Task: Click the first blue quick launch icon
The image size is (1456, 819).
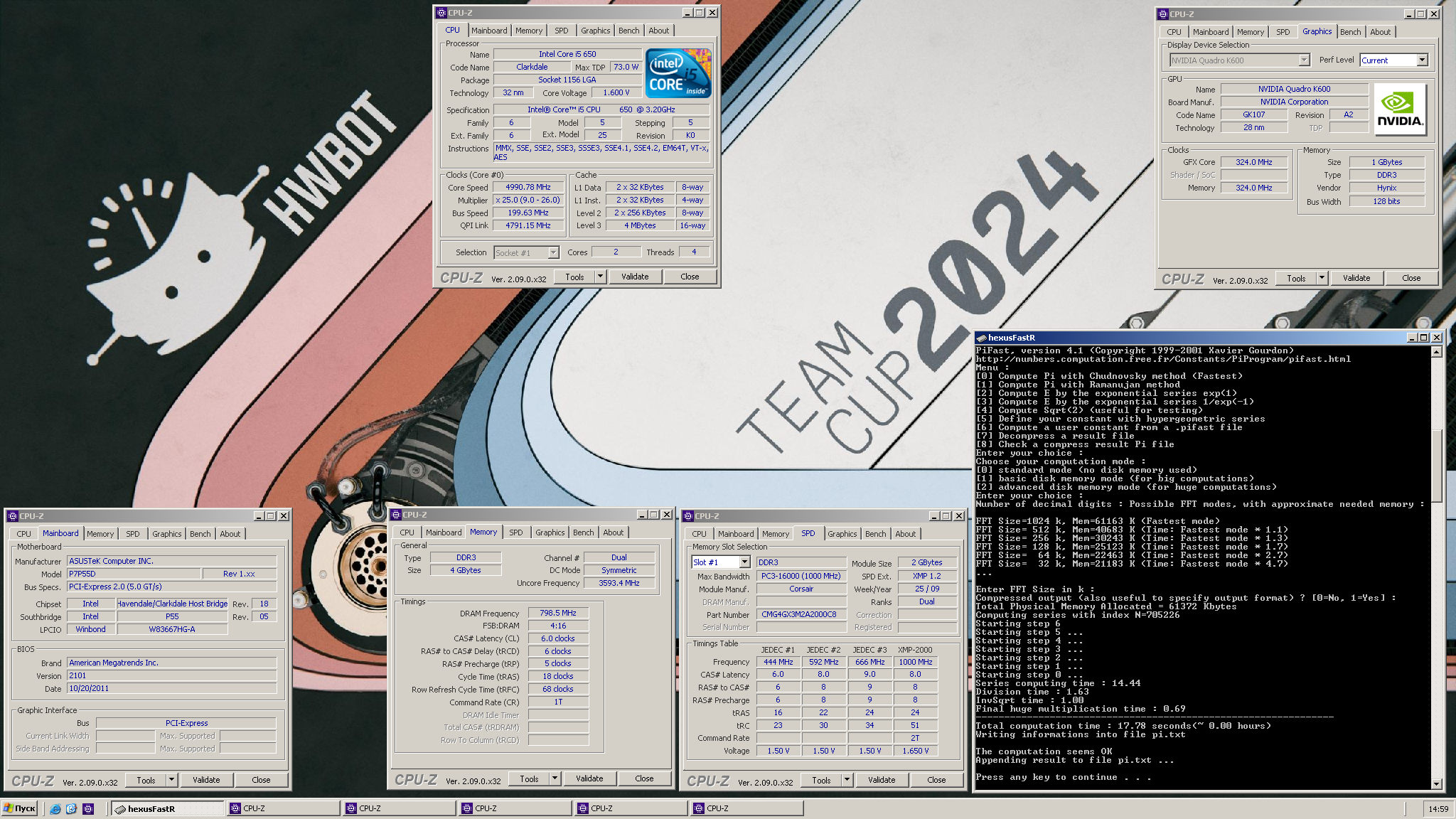Action: (55, 808)
